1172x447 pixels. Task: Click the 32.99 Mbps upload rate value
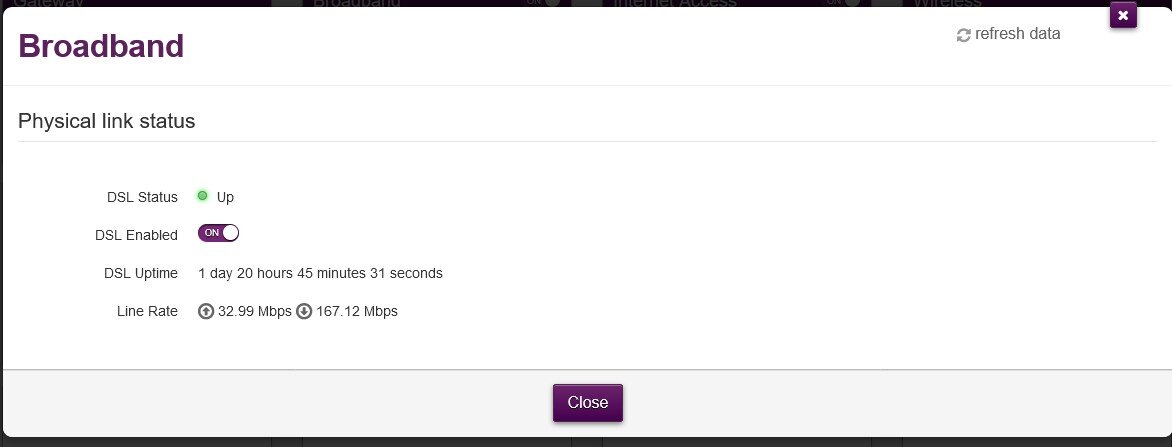pyautogui.click(x=254, y=311)
